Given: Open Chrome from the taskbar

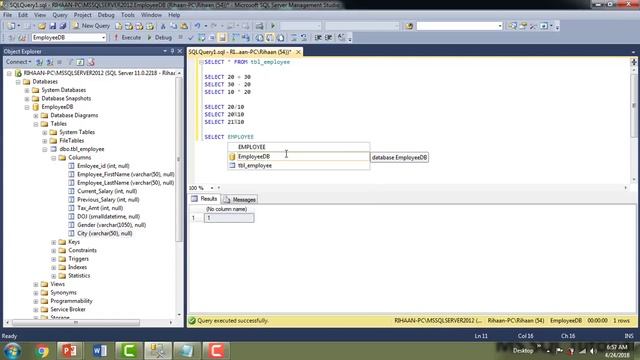Looking at the screenshot, I should click(42, 351).
